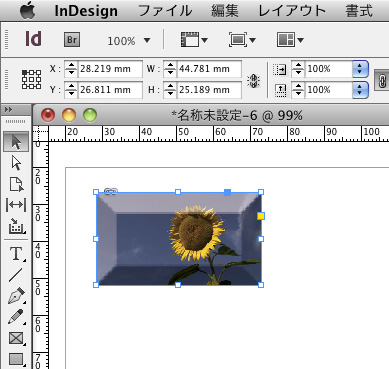Step the H value with its arrows
389x369 pixels.
click(x=170, y=90)
